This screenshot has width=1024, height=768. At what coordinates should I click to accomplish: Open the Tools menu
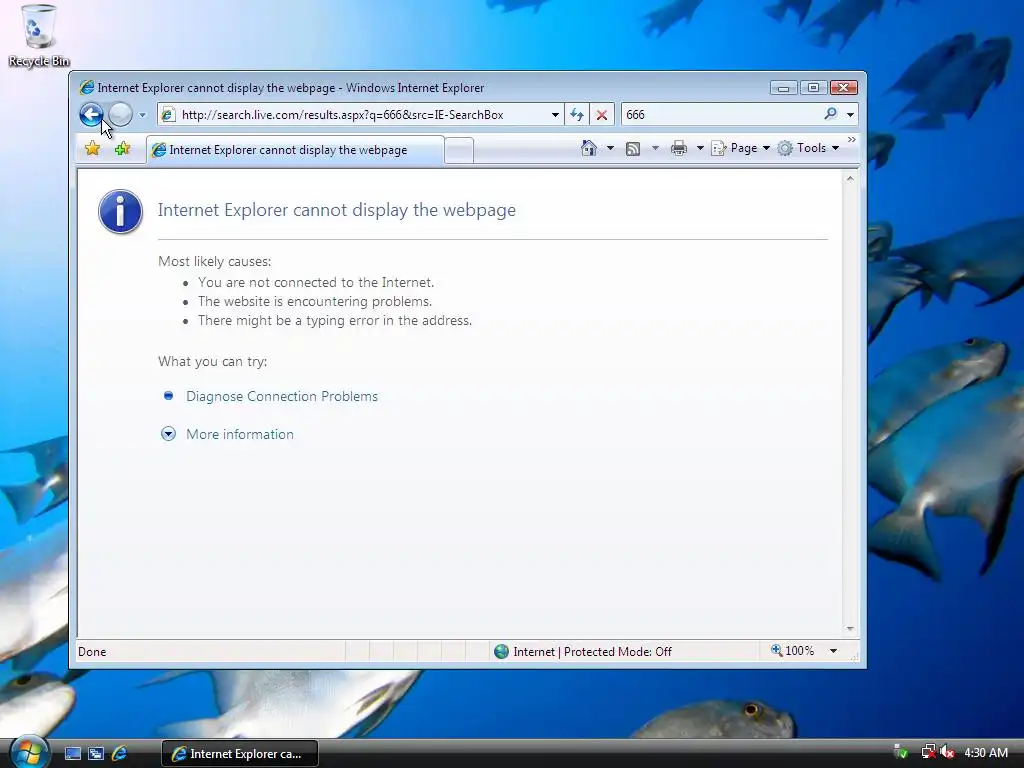808,148
